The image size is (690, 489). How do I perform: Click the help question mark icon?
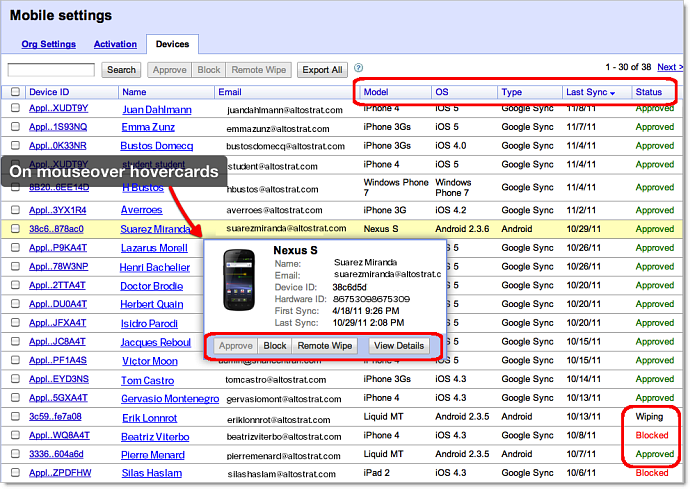tap(359, 68)
